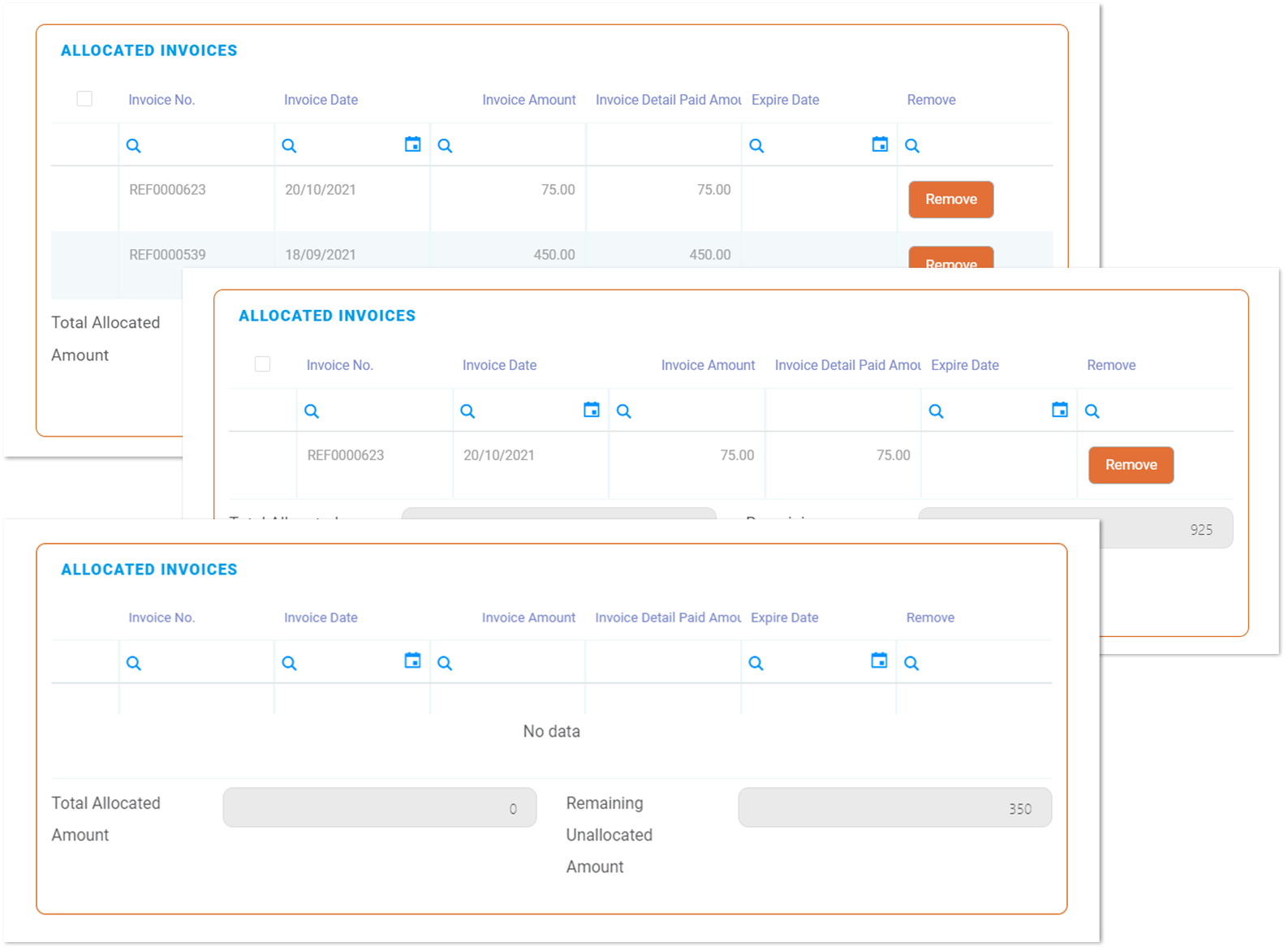Remove invoice REF0000539 dated 18/09/2021
This screenshot has width=1288, height=951.
click(x=950, y=258)
